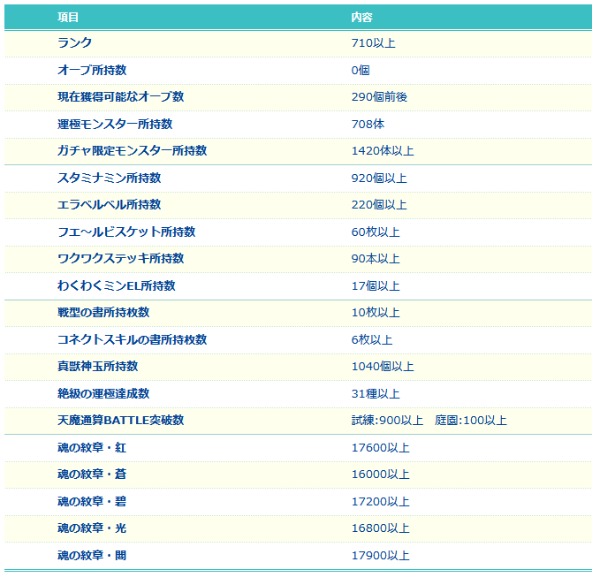The image size is (600, 577).
Task: Select フエ～ルビスケット所持数 label
Action: point(126,232)
